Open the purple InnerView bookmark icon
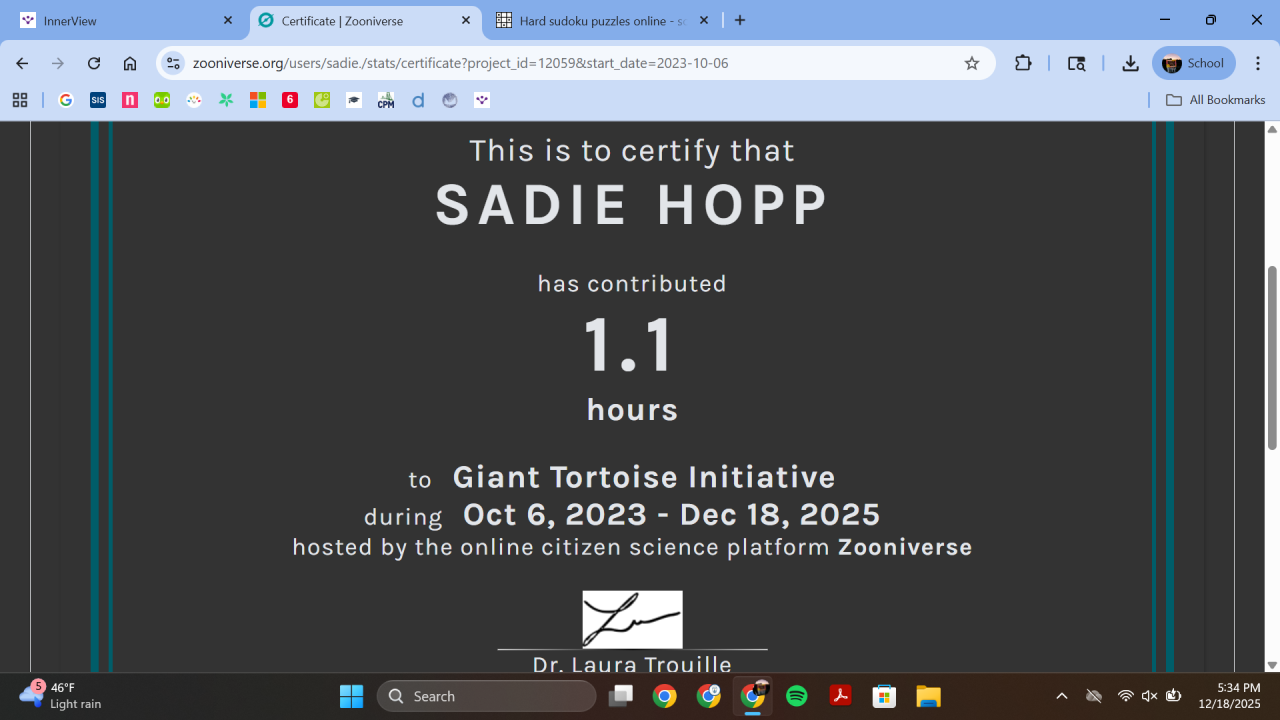This screenshot has height=720, width=1280. [x=482, y=100]
